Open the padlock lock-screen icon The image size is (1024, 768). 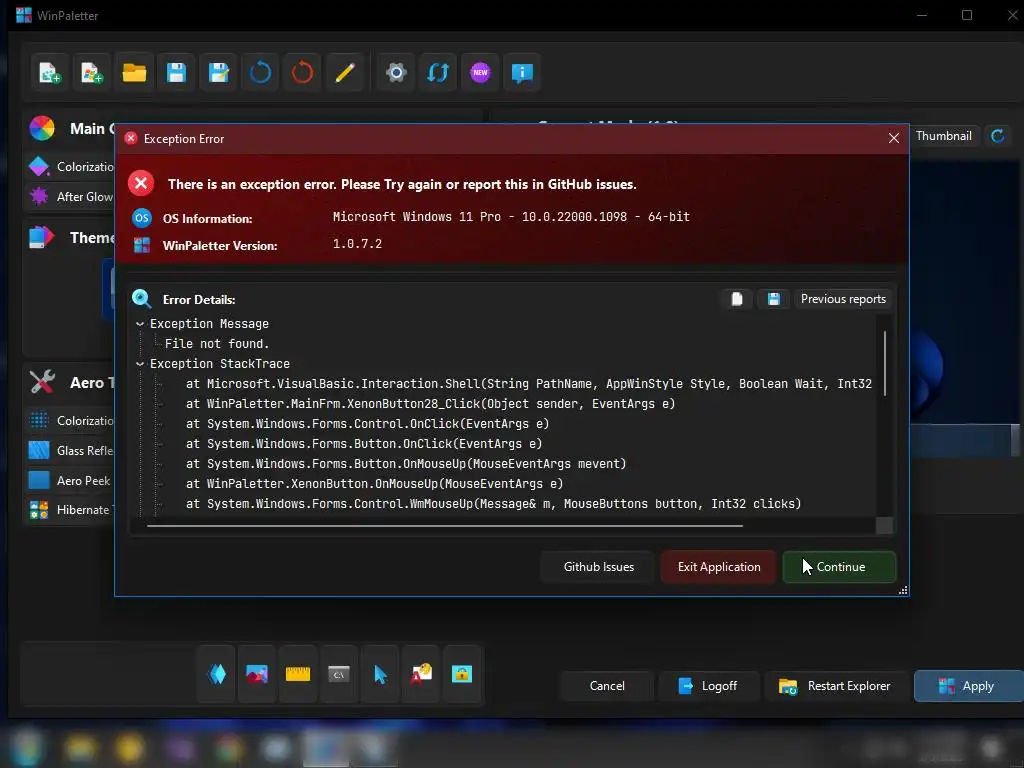[462, 674]
